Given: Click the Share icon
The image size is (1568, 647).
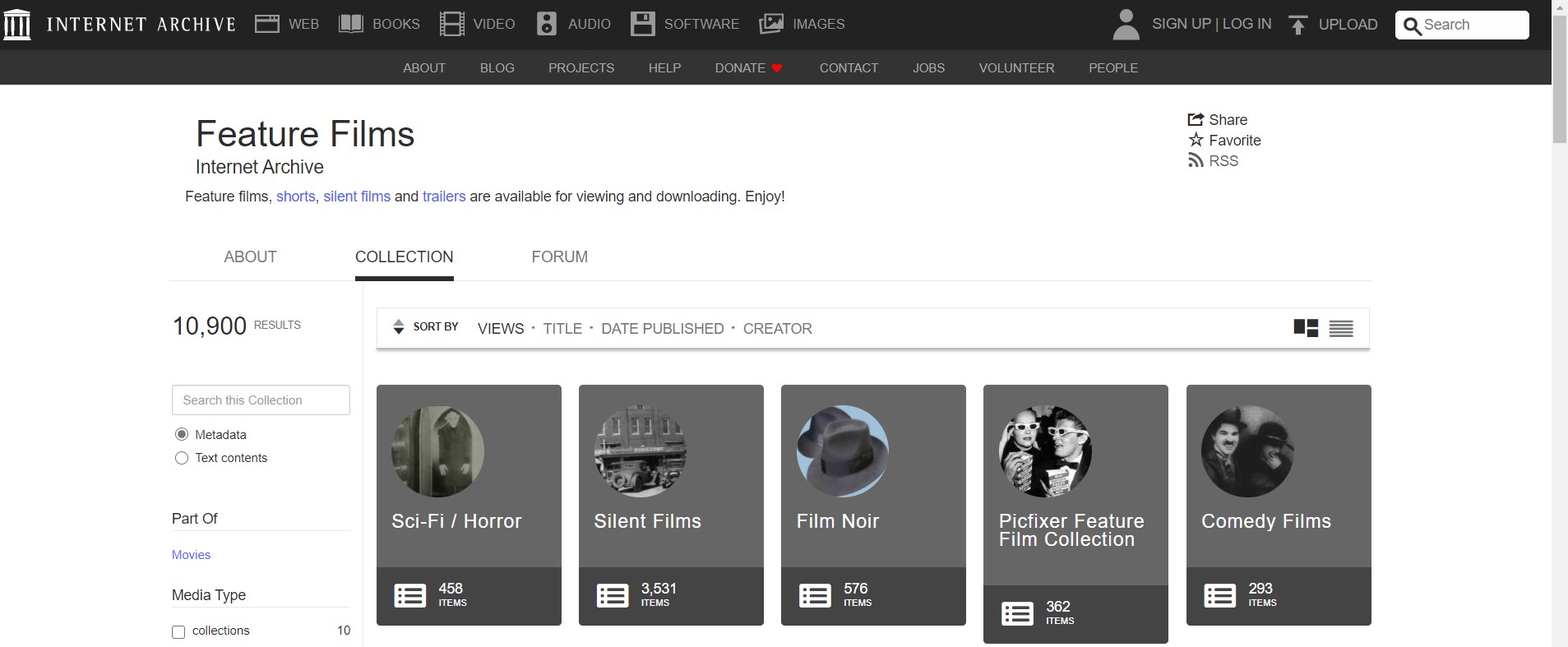Looking at the screenshot, I should pos(1196,119).
